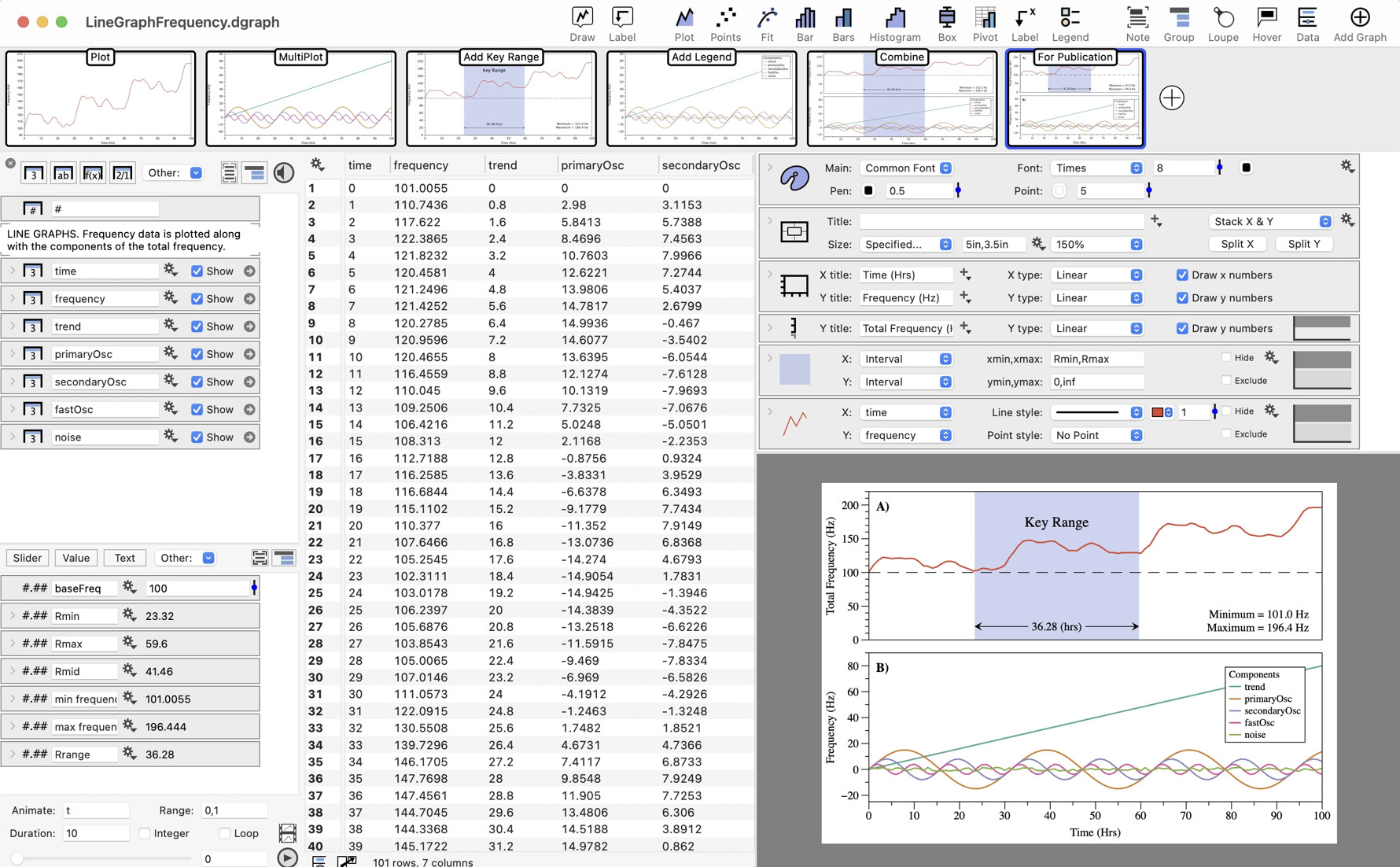Viewport: 1400px width, 867px height.
Task: Click the Slider variable button
Action: (28, 558)
